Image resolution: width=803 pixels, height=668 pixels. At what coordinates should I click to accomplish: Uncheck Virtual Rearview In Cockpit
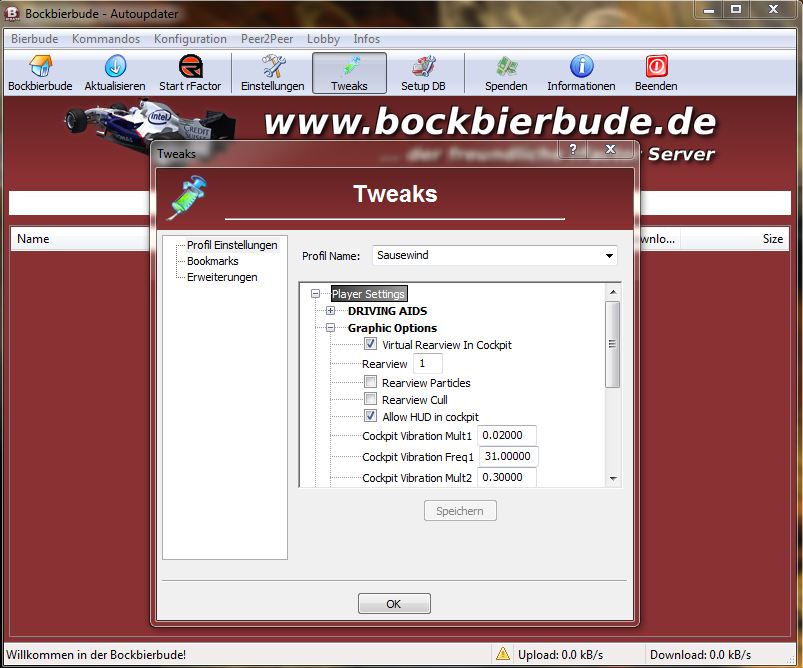point(371,345)
